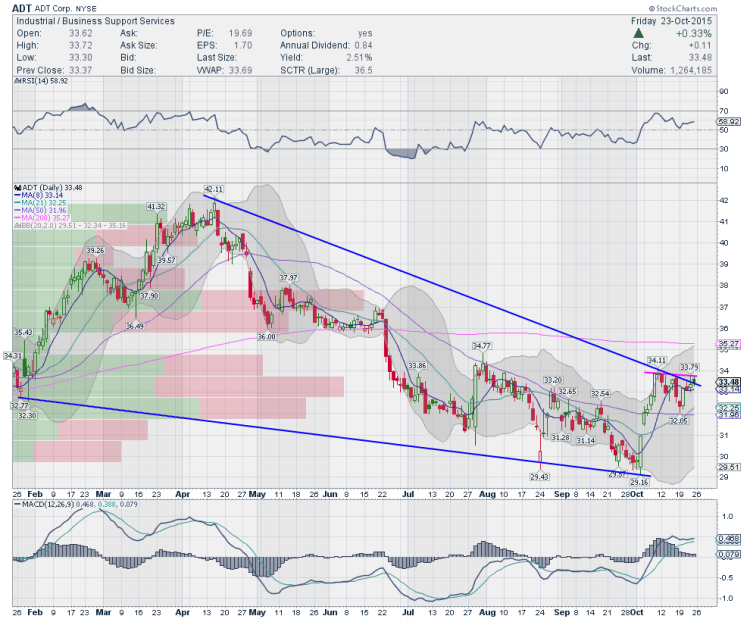
Task: Click the 29.16 lowest price label
Action: (x=639, y=482)
